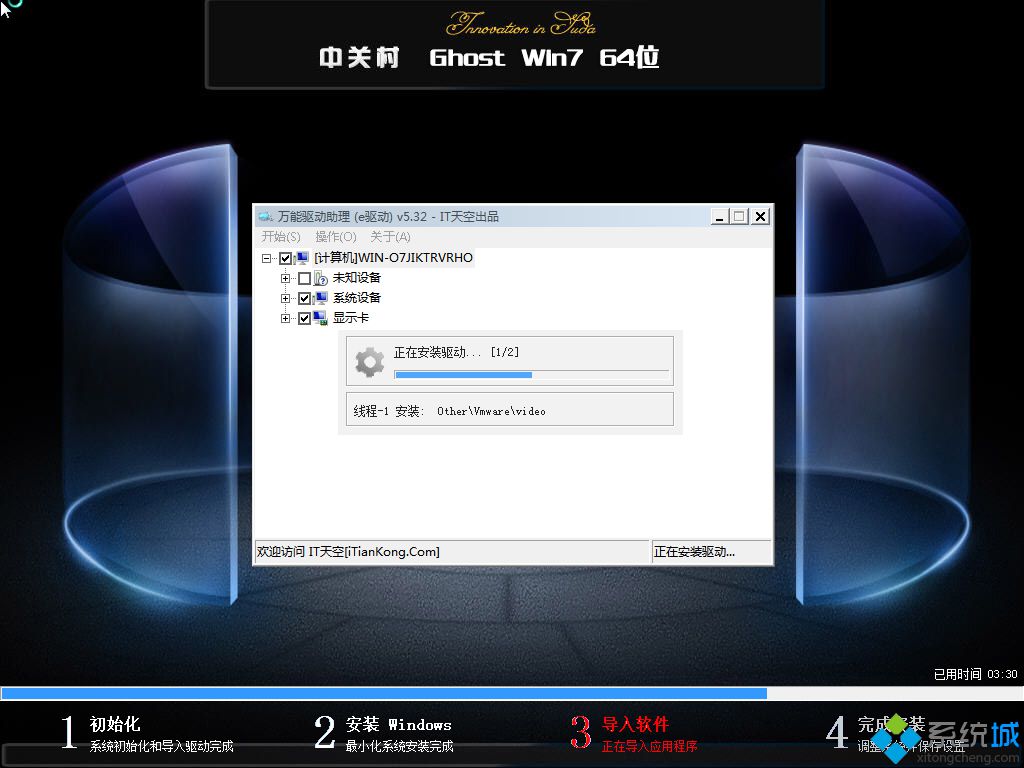Click the maximize button of driver assistant
This screenshot has height=768, width=1024.
tap(739, 217)
